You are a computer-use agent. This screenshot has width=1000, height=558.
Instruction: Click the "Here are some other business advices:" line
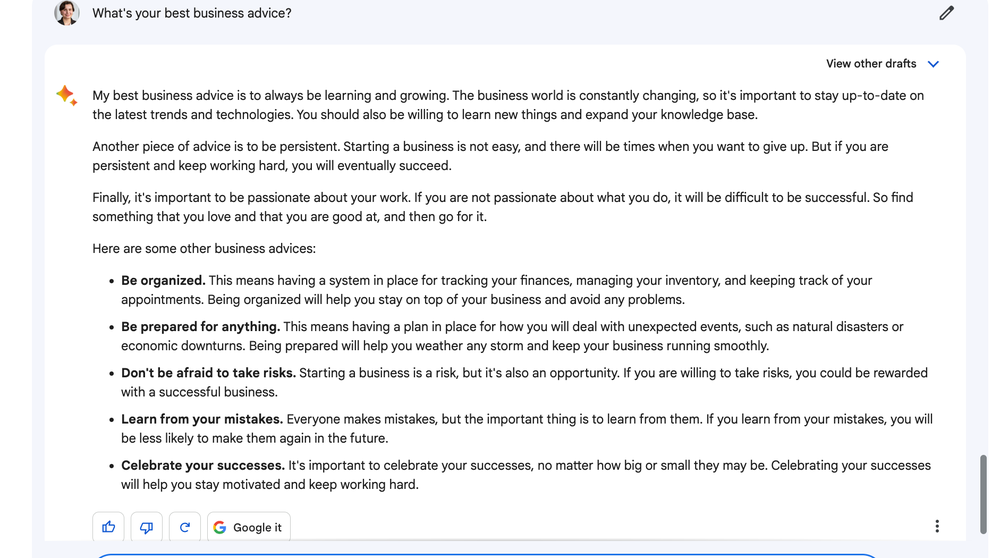(204, 249)
